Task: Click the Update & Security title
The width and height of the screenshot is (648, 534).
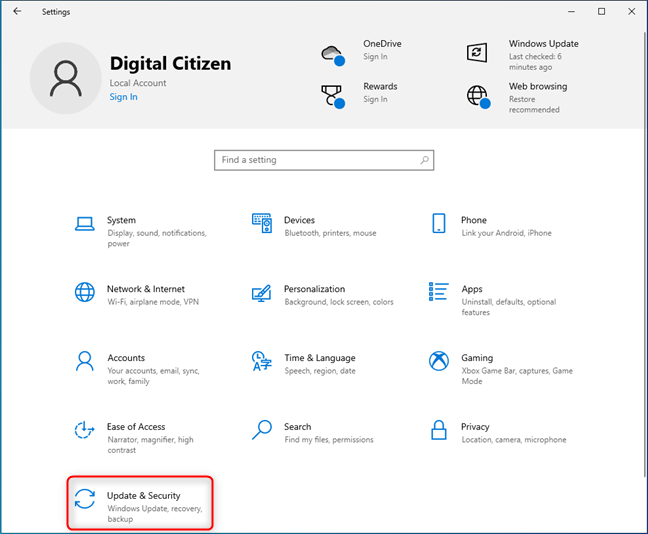Action: pos(143,496)
